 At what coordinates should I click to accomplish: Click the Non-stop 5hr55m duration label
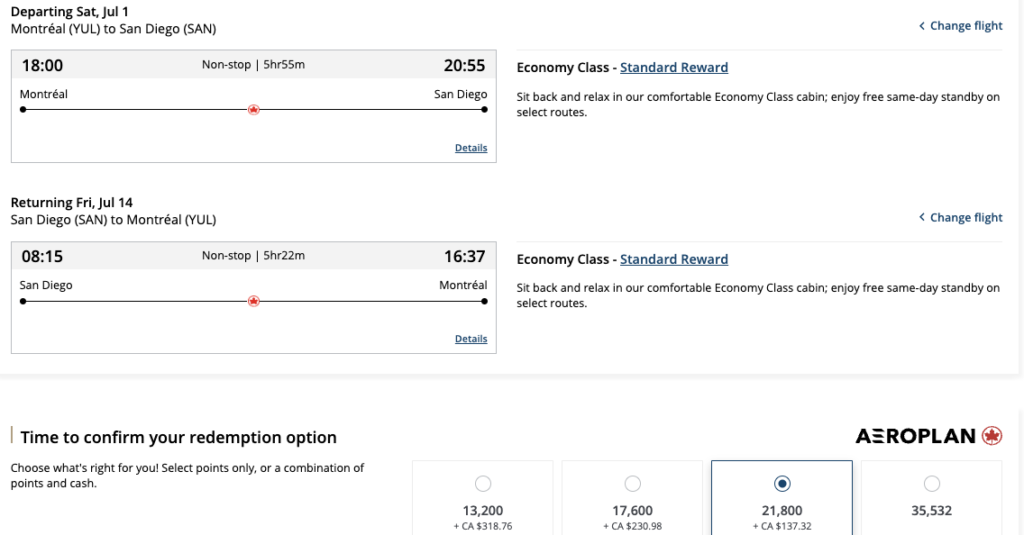253,65
